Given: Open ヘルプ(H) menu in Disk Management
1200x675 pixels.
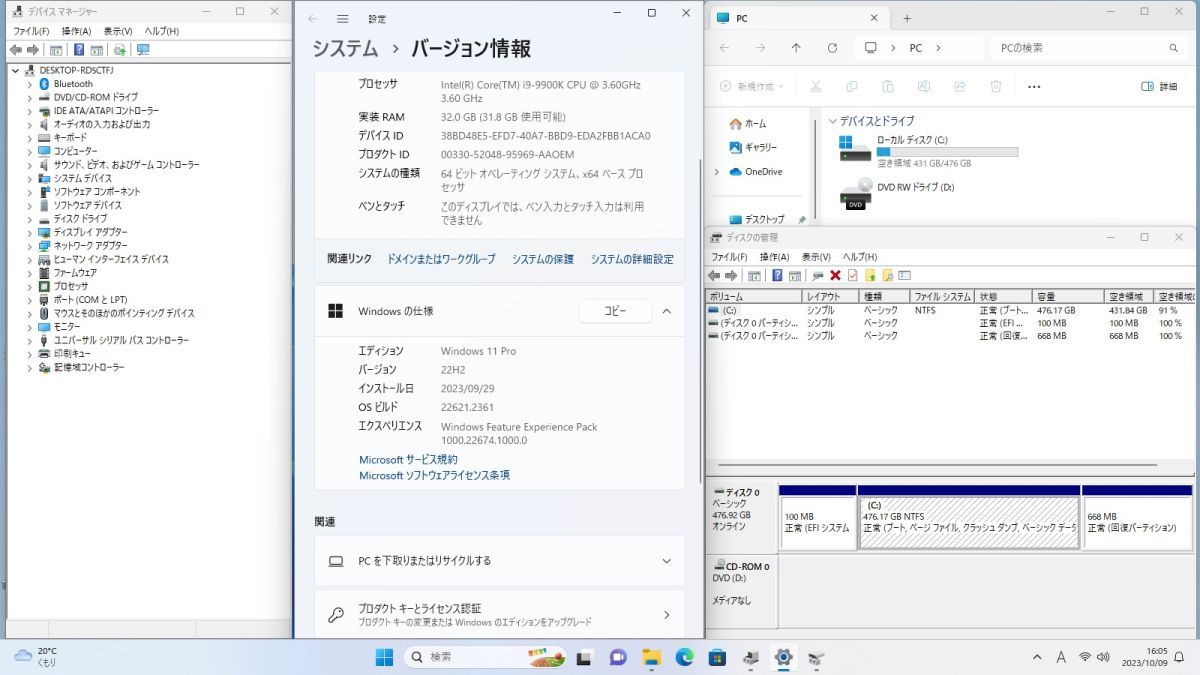Looking at the screenshot, I should click(x=860, y=257).
